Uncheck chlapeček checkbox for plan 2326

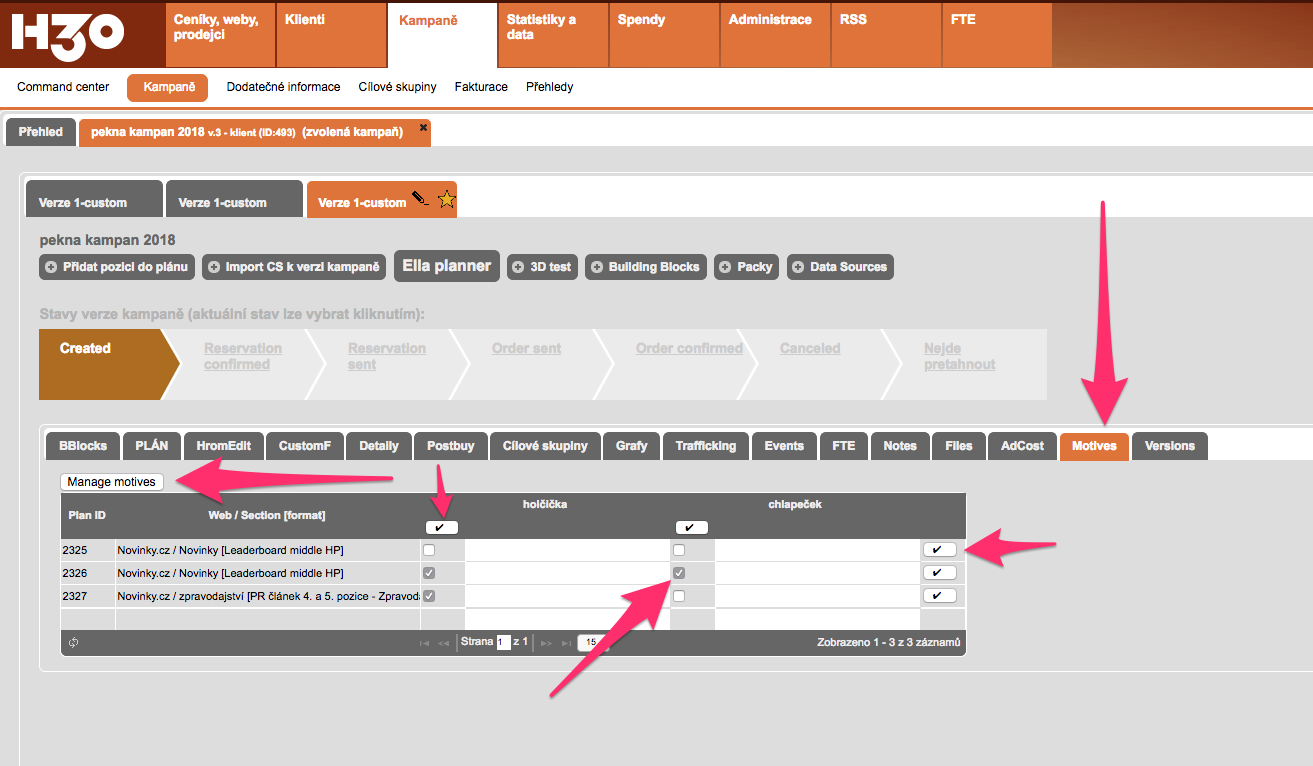[679, 573]
